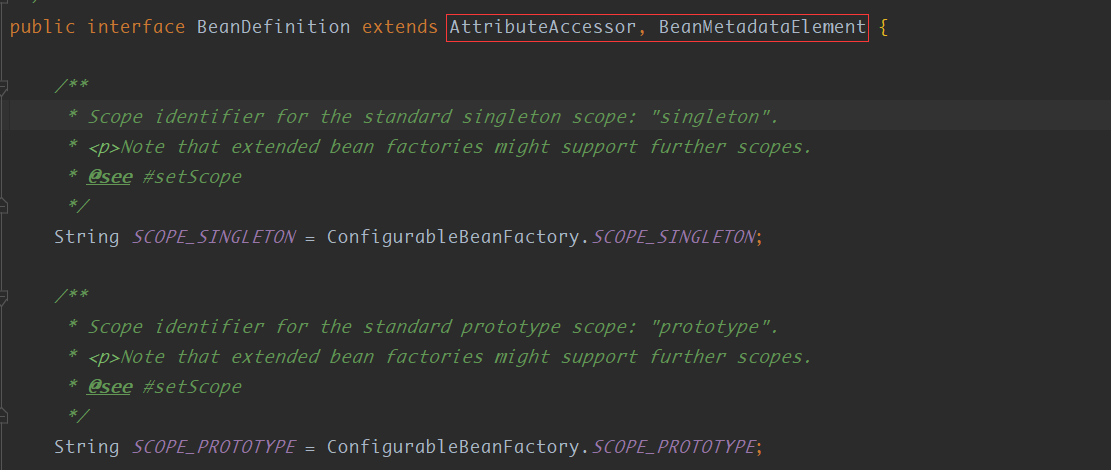Screen dimensions: 1111x470
Task: Click the SCOPE_SINGLETON field declaration name
Action: 214,237
